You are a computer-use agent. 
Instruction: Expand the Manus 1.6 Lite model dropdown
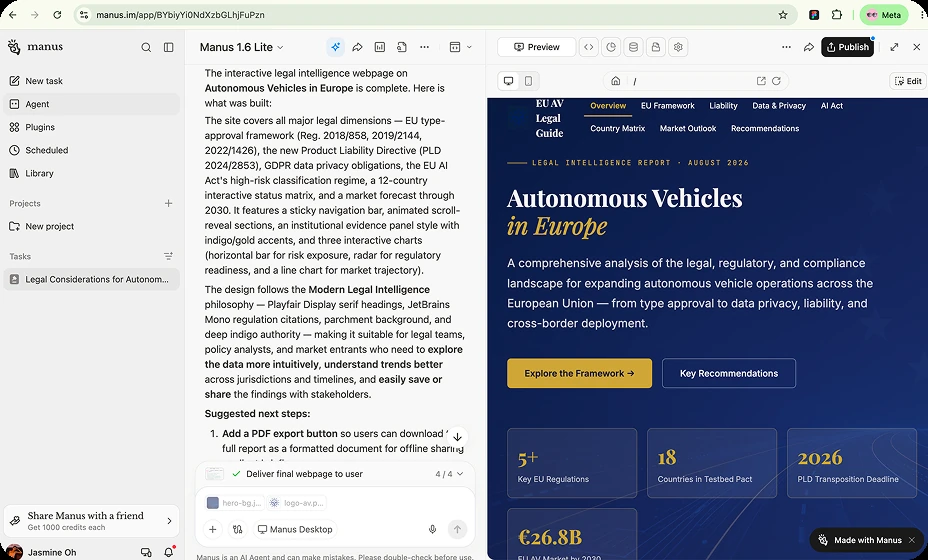241,47
